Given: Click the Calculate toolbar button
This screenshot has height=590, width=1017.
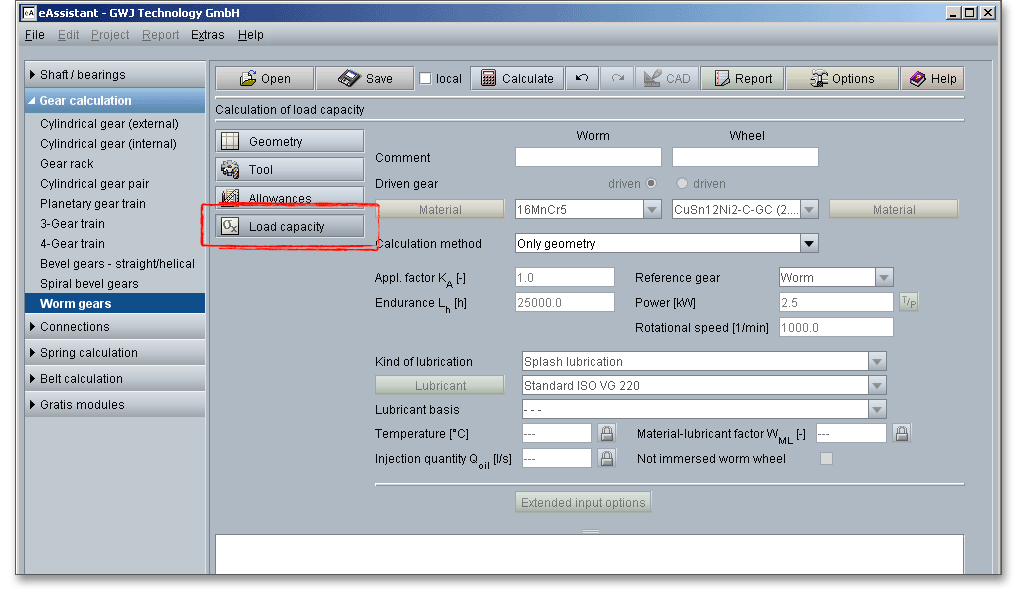Looking at the screenshot, I should pos(517,79).
